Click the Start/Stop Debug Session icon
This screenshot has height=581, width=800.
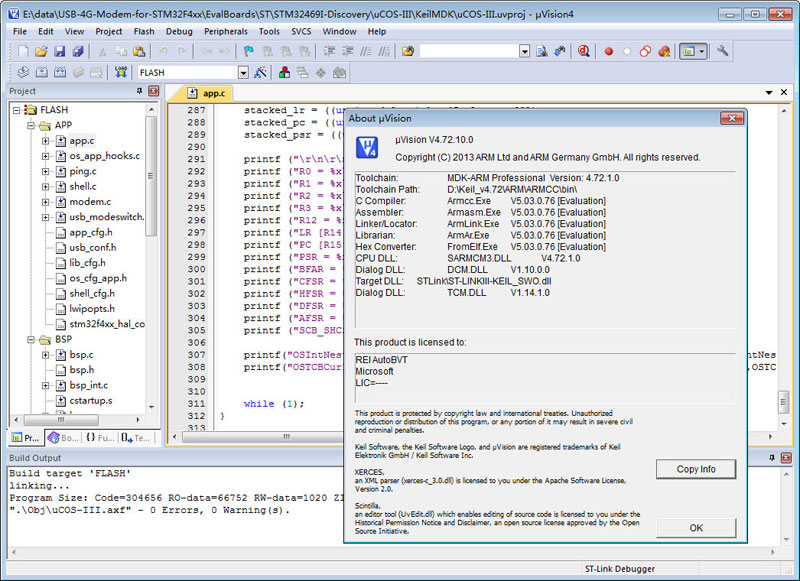(x=583, y=51)
